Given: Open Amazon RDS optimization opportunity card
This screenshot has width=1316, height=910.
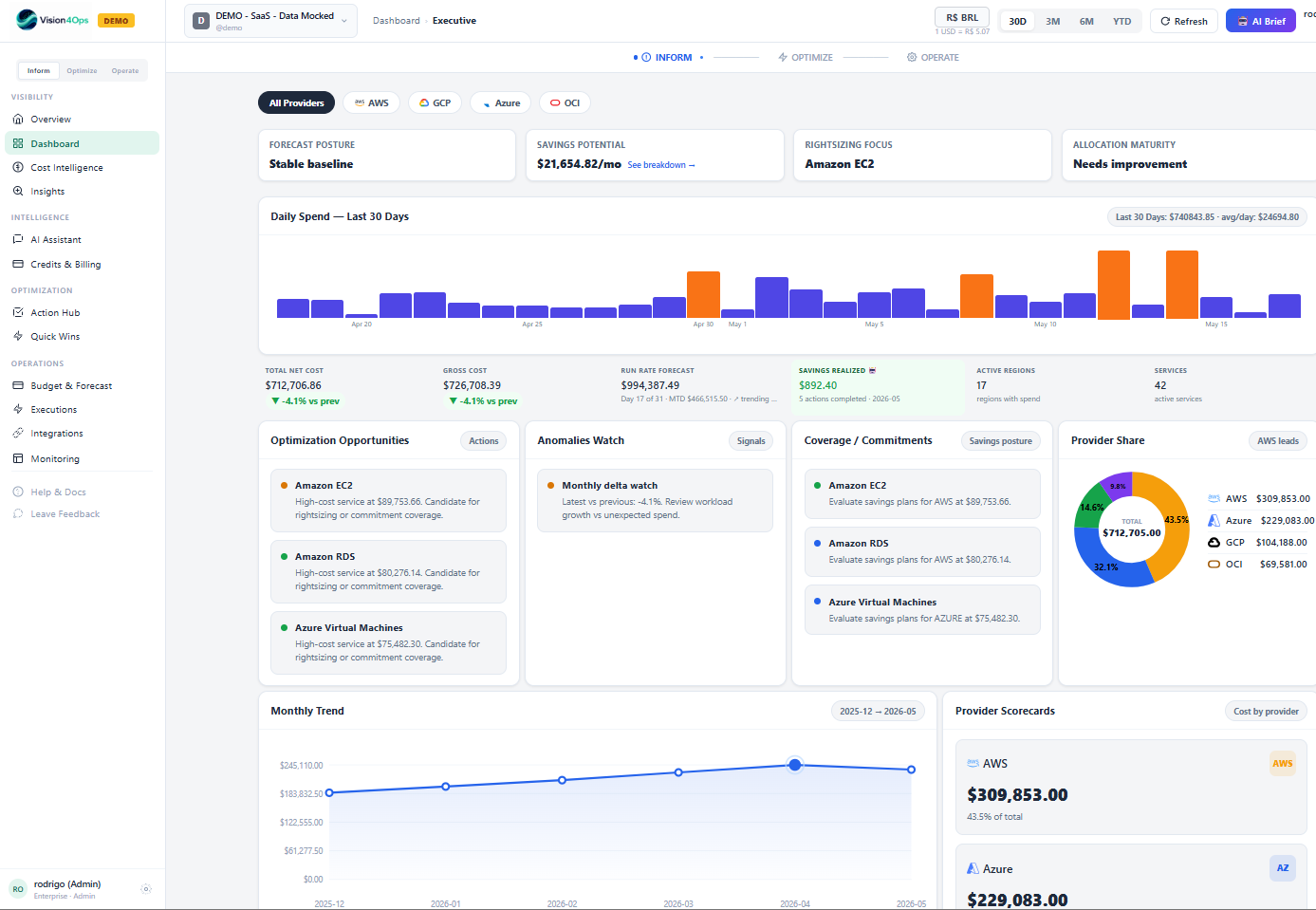Looking at the screenshot, I should pos(388,572).
